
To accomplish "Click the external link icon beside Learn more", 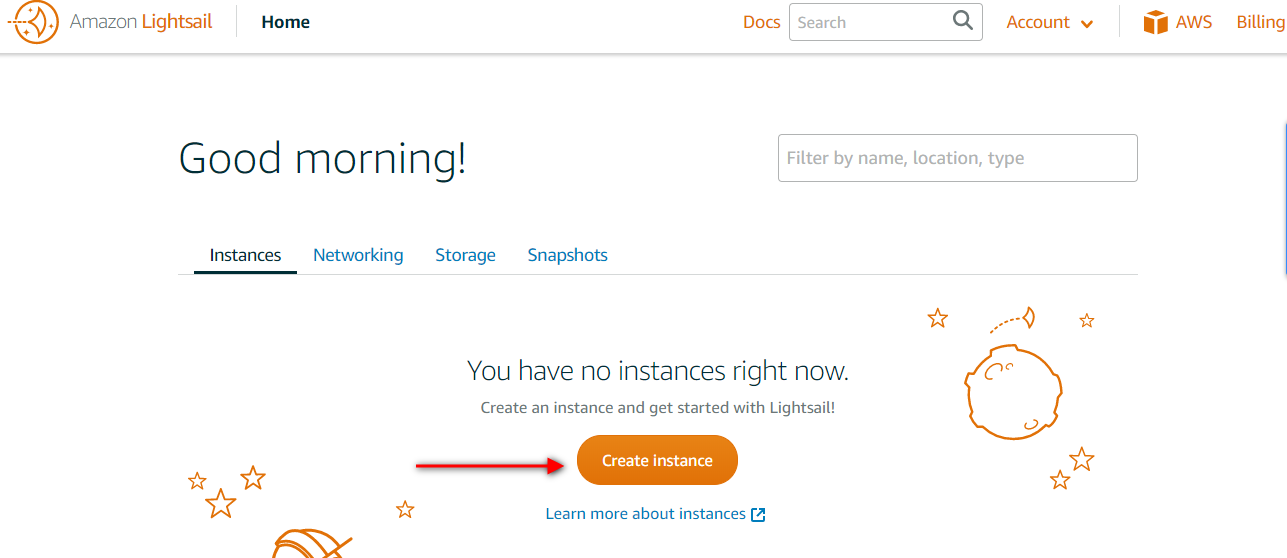I will click(758, 514).
